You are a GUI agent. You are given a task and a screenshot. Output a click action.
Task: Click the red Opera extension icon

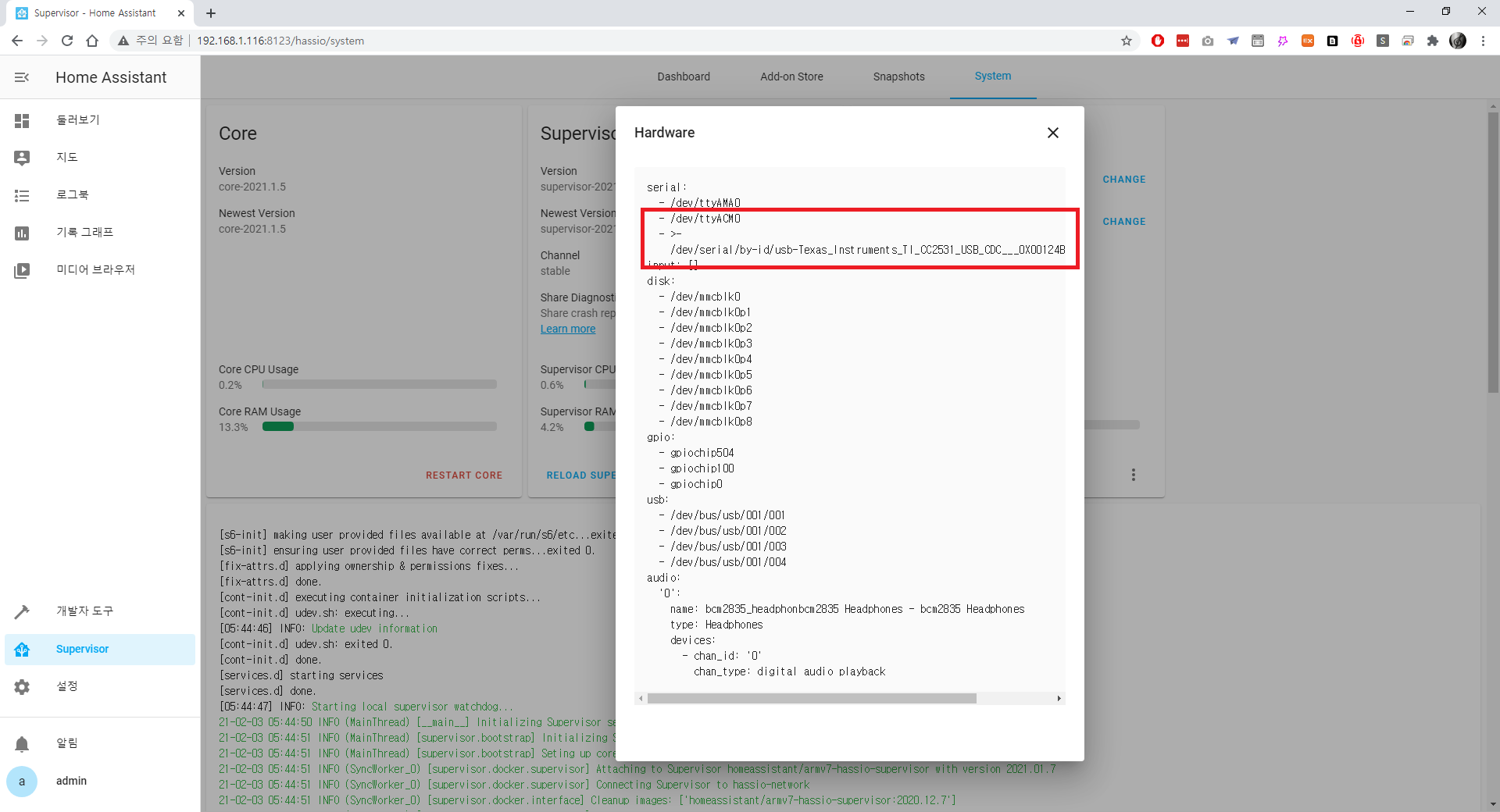(x=1158, y=41)
